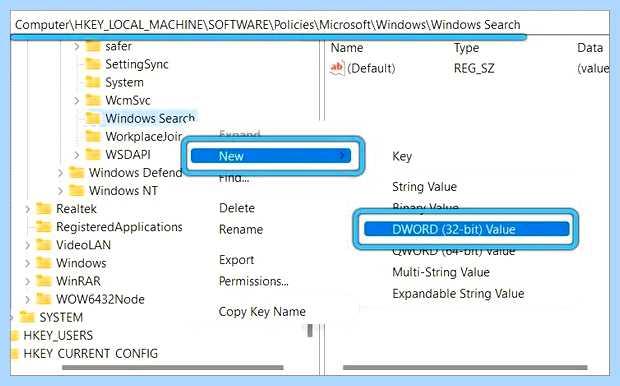The height and width of the screenshot is (386, 620).
Task: Open the New submenu in context menu
Action: tap(271, 156)
